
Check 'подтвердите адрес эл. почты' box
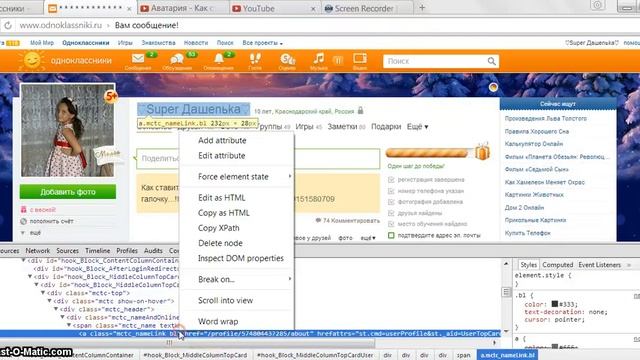coord(391,235)
